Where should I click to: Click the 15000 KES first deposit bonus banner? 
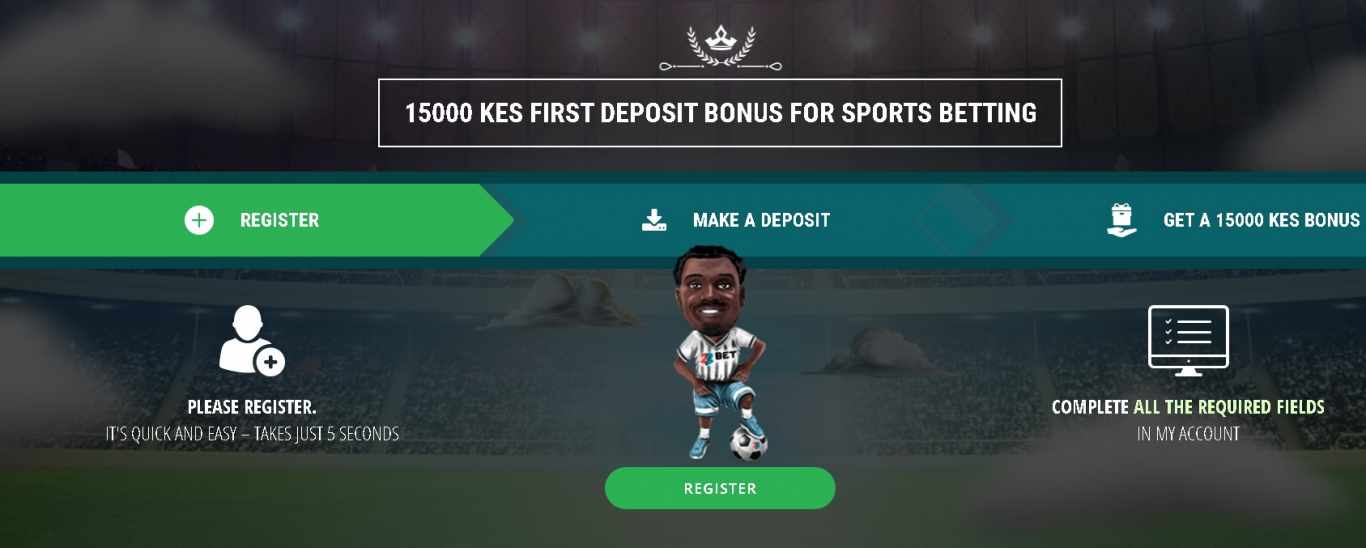720,113
